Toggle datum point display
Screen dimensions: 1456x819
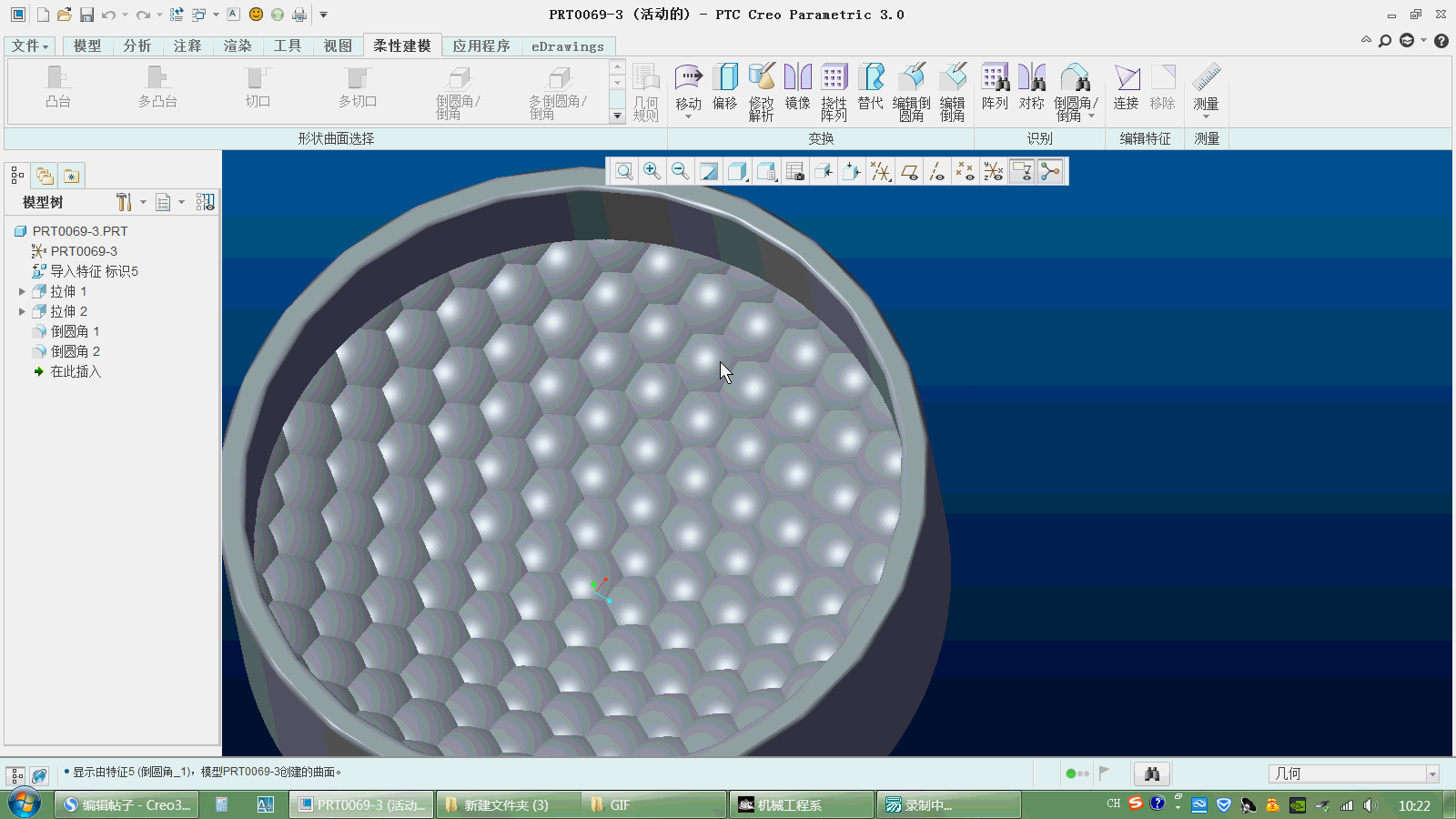coord(966,171)
